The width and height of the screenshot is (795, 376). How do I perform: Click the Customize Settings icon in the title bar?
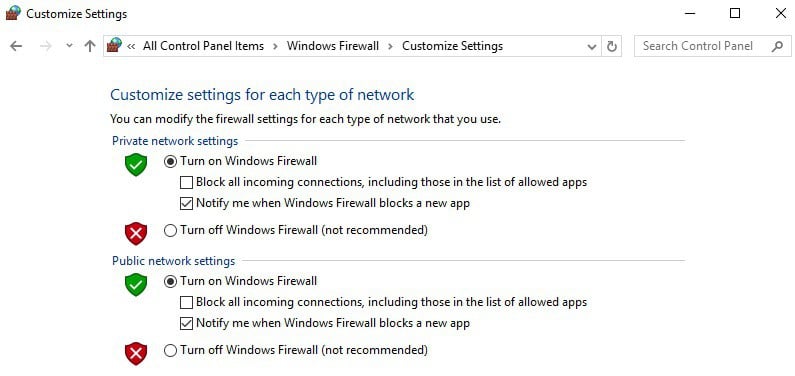(13, 13)
